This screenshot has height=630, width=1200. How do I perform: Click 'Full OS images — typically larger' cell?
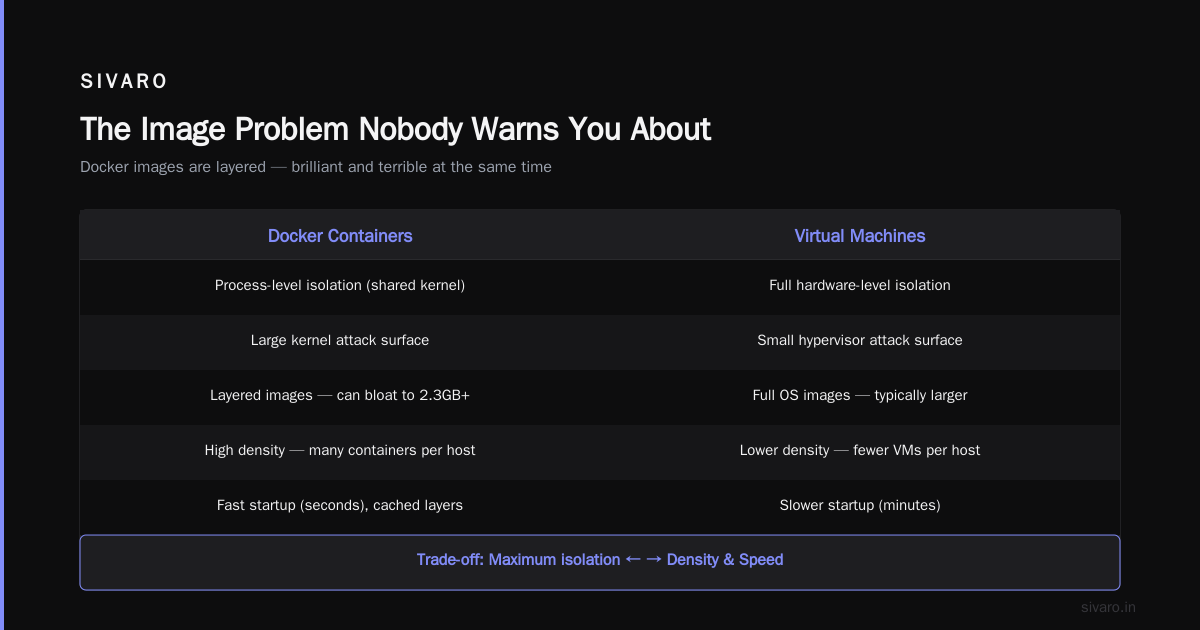[860, 395]
